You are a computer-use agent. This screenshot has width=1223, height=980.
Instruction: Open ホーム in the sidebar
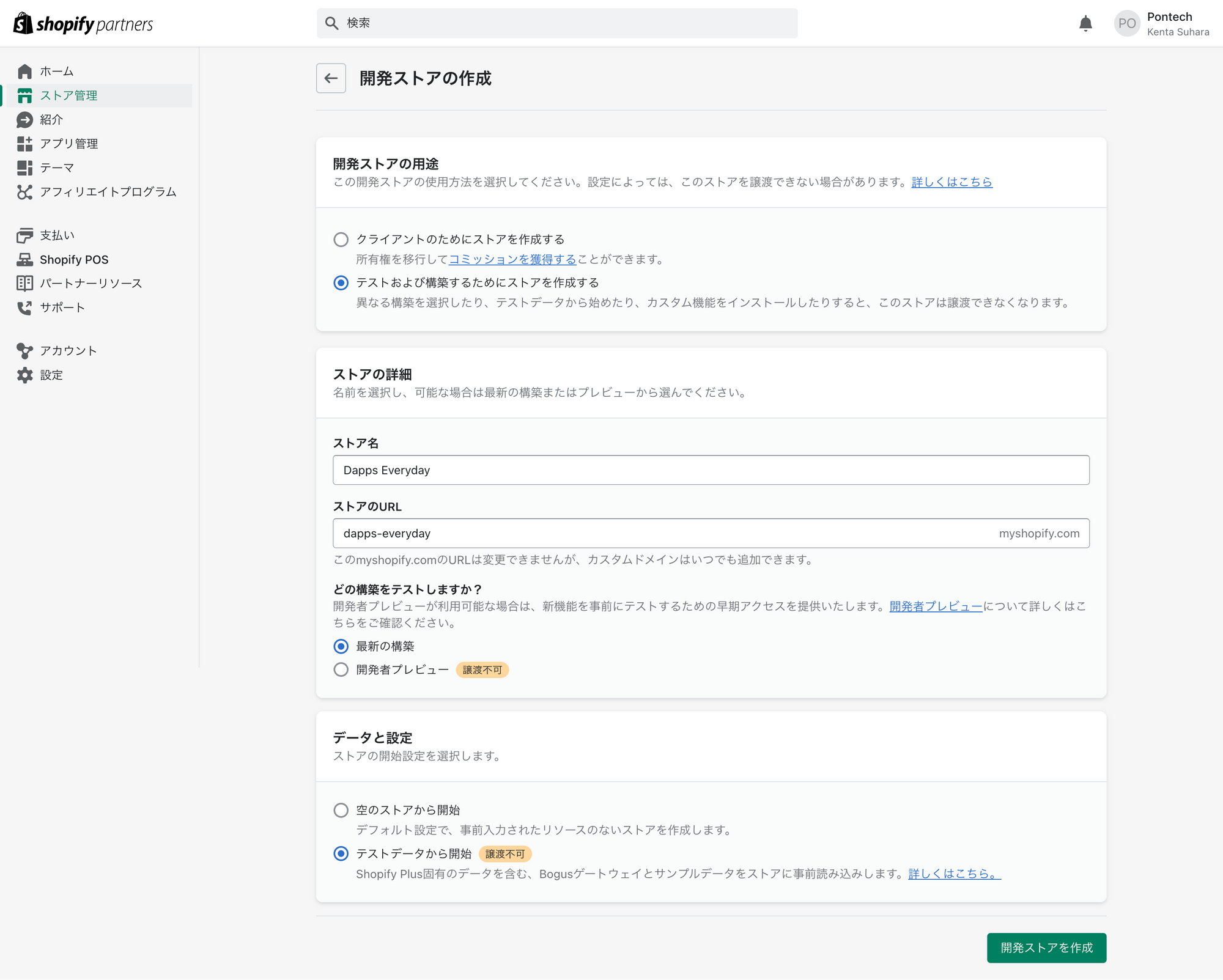coord(57,72)
